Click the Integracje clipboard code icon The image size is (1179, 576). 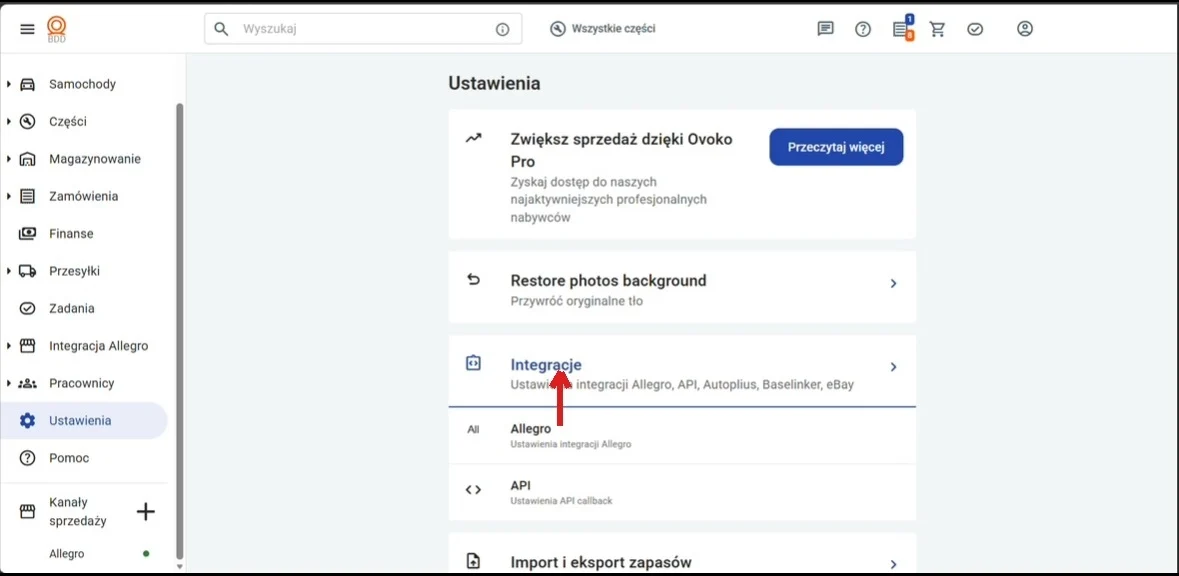[473, 363]
